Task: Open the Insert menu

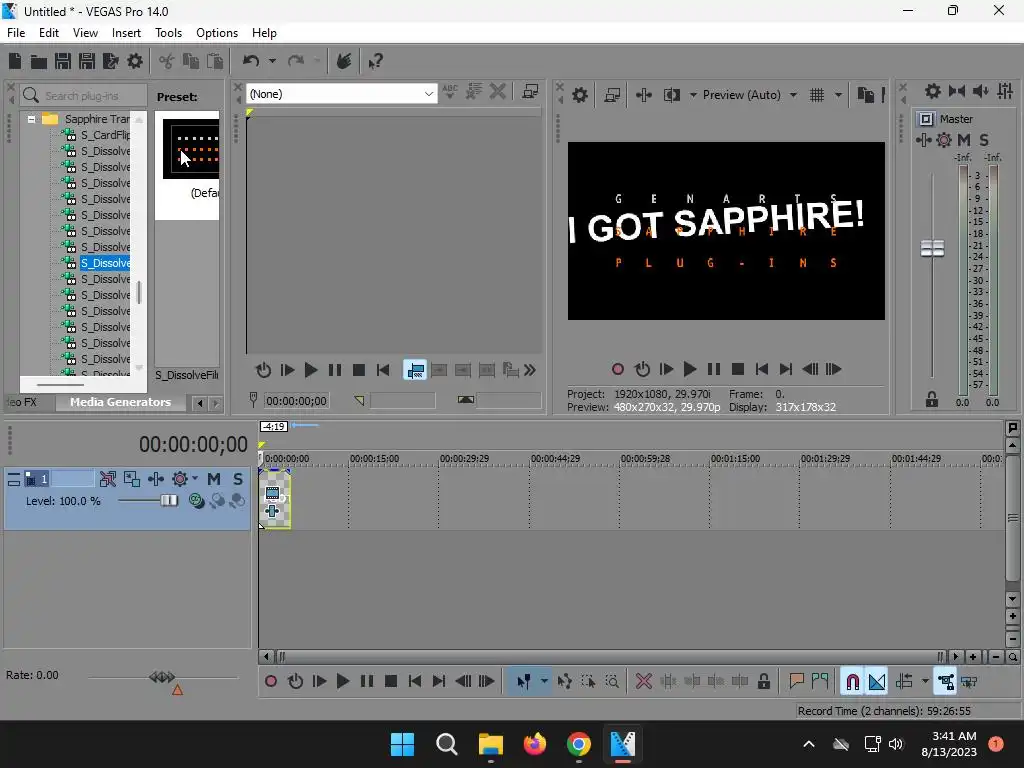Action: [x=126, y=33]
